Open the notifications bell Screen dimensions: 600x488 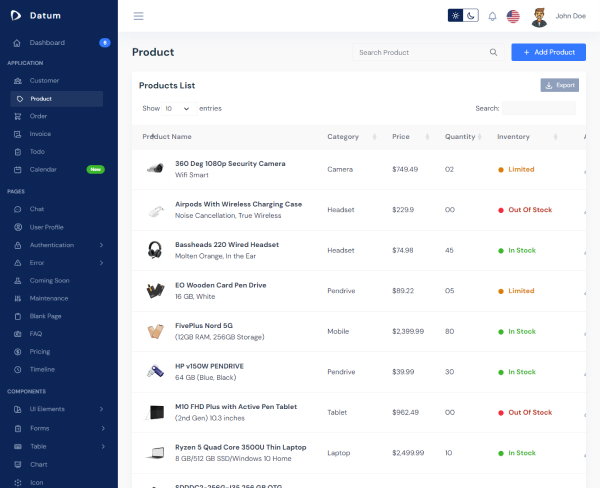tap(492, 16)
